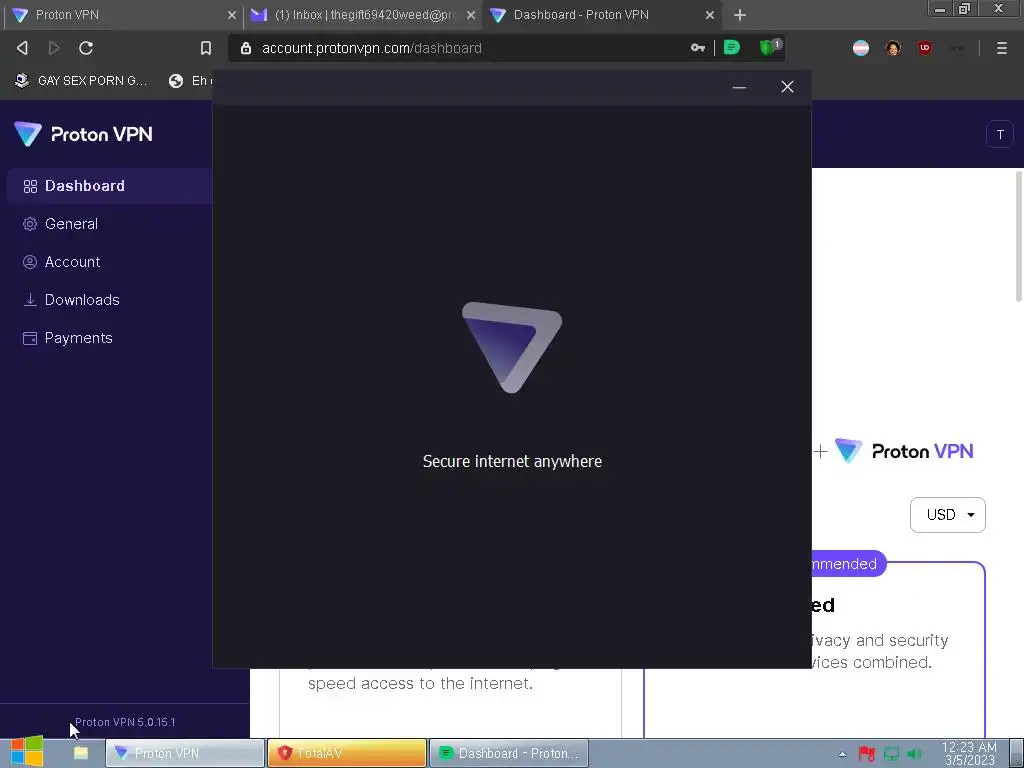Switch to TotalAV in the taskbar
The width and height of the screenshot is (1024, 768).
(x=347, y=753)
